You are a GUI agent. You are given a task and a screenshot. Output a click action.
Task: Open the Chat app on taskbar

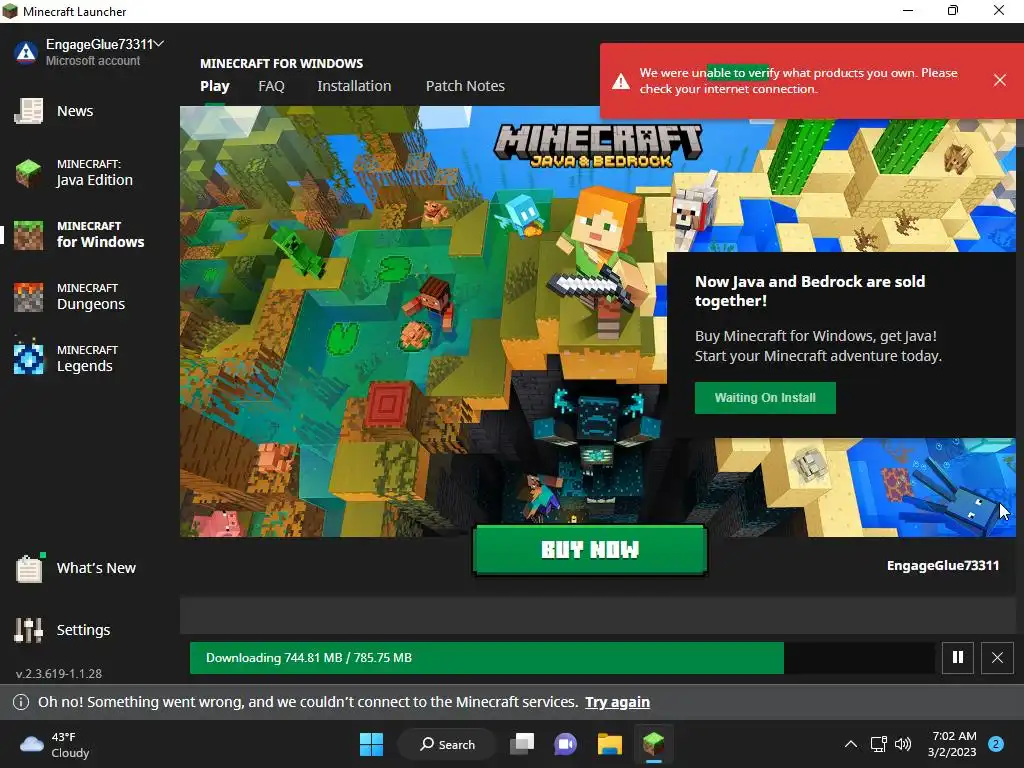pos(566,744)
